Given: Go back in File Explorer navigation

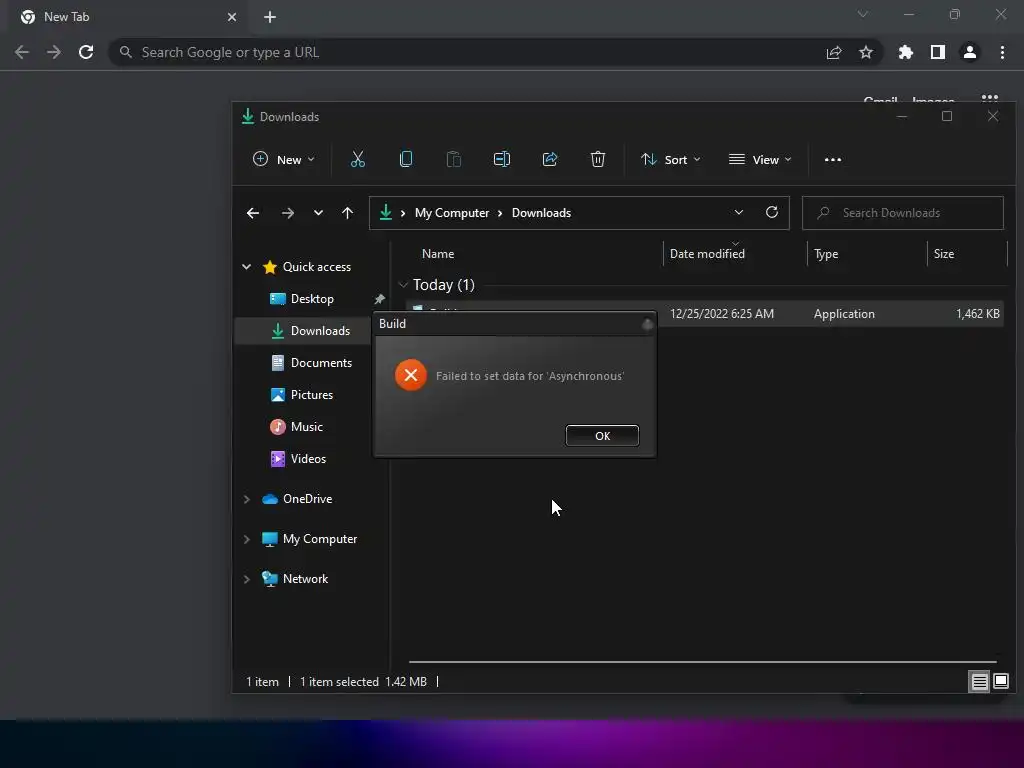Looking at the screenshot, I should tap(253, 213).
